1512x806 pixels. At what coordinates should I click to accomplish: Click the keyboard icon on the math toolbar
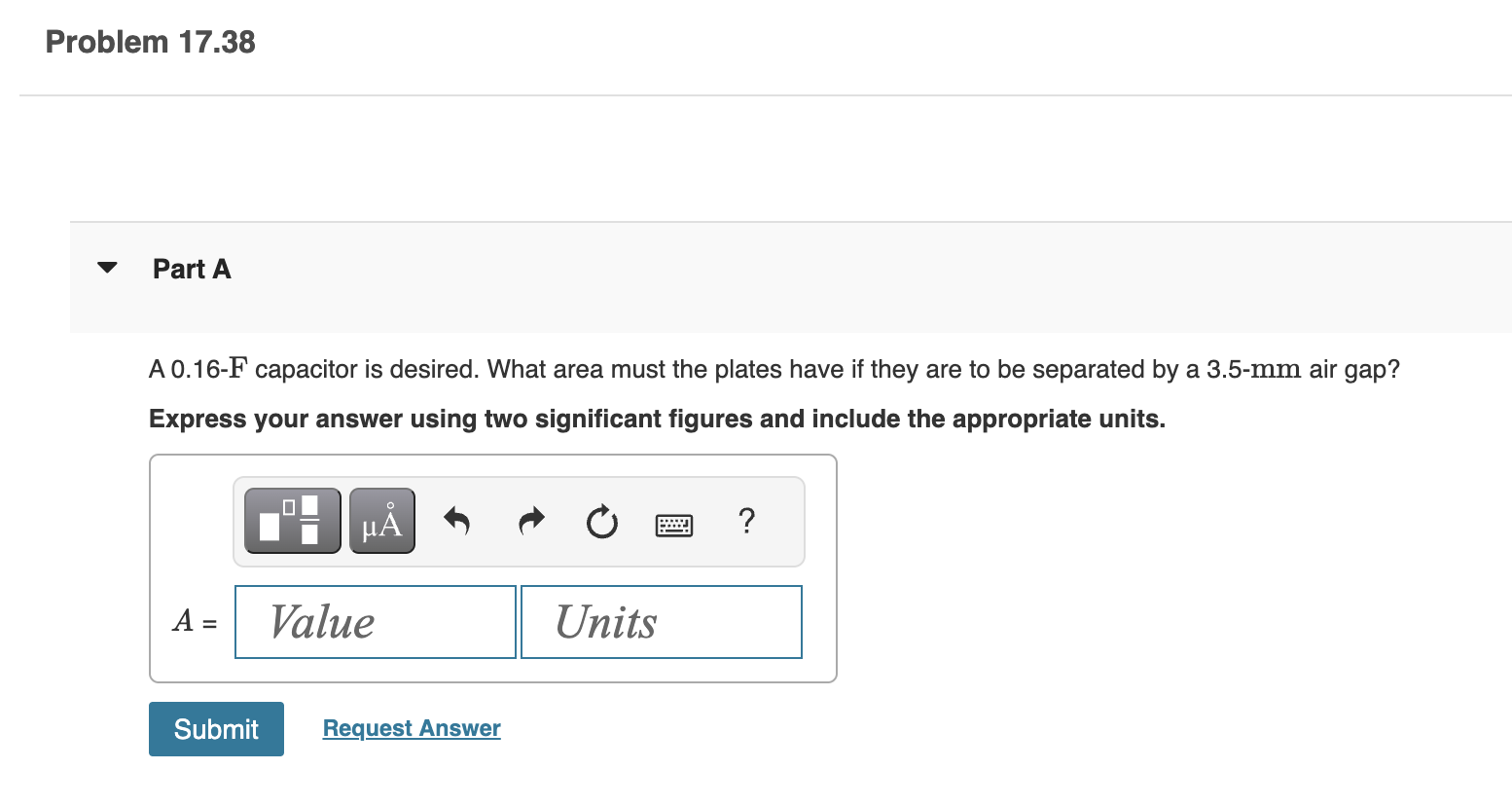(x=674, y=524)
